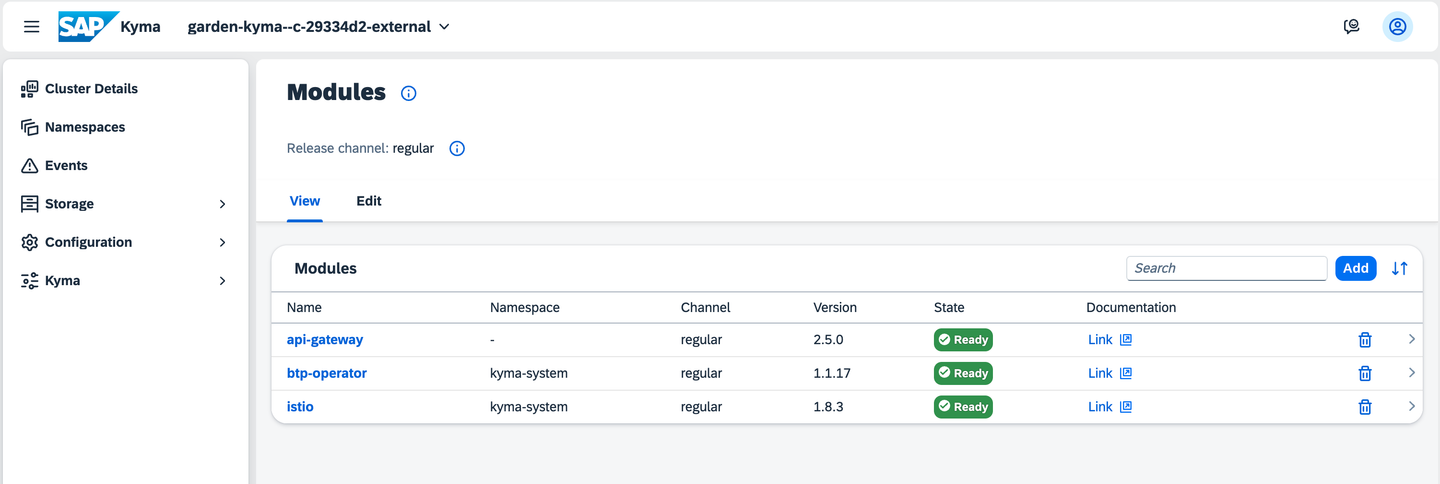Click kyma-system namespace in istio row
The width and height of the screenshot is (1440, 484).
[529, 407]
